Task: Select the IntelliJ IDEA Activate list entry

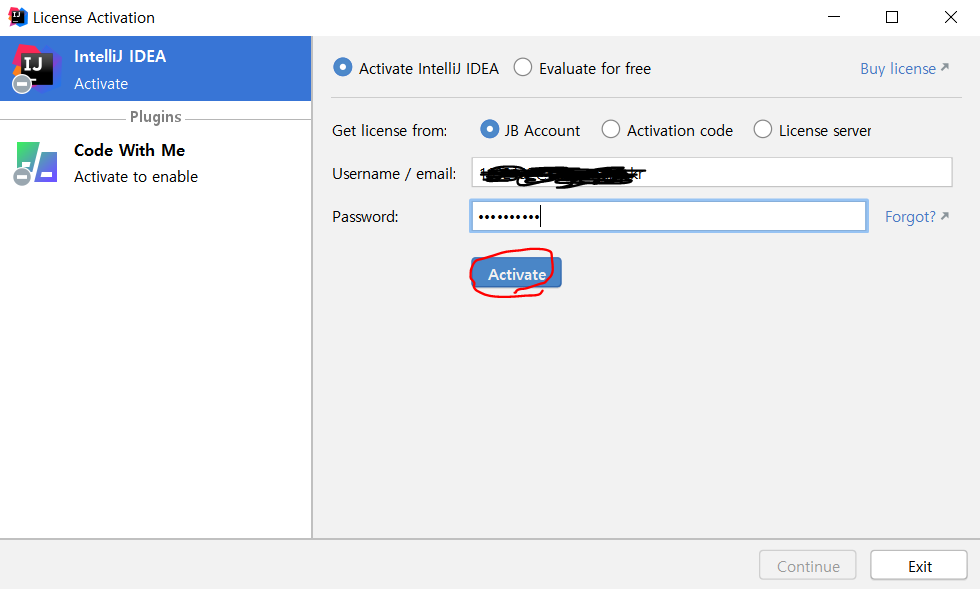Action: tap(156, 69)
